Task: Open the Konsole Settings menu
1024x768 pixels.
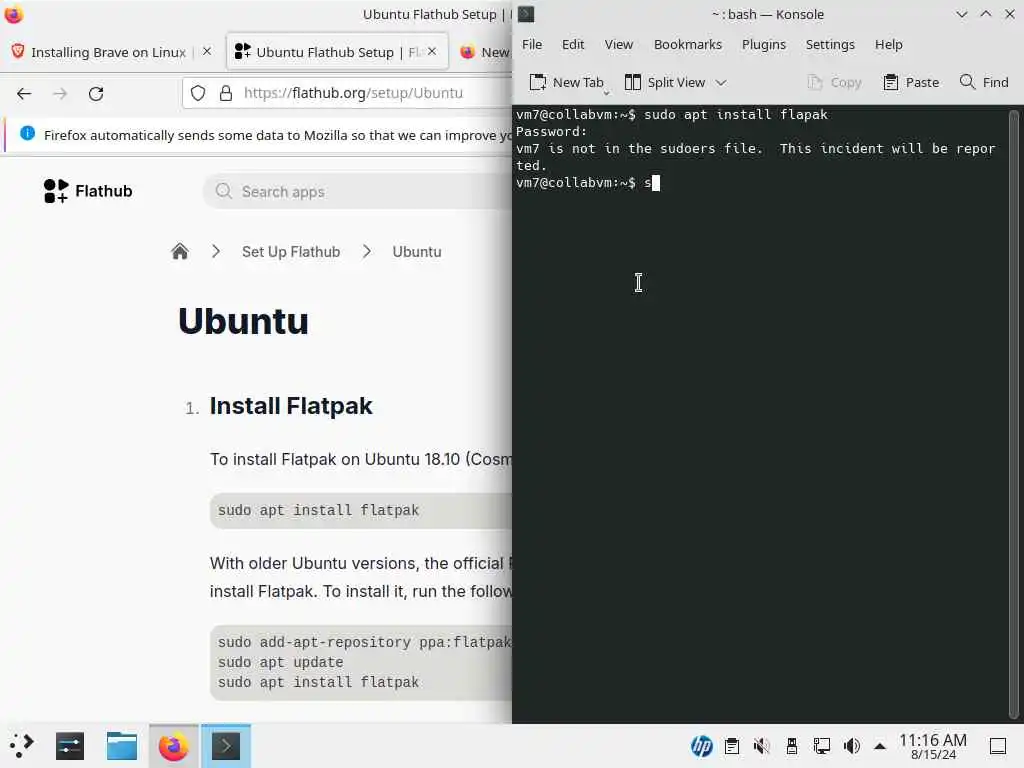Action: tap(830, 44)
